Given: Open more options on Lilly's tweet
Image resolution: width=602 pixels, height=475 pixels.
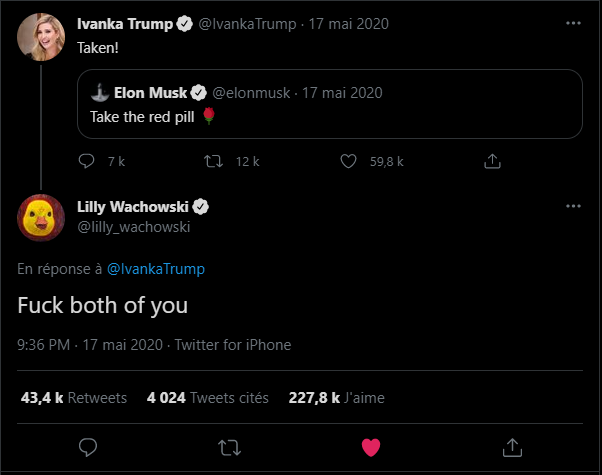Looking at the screenshot, I should [573, 206].
